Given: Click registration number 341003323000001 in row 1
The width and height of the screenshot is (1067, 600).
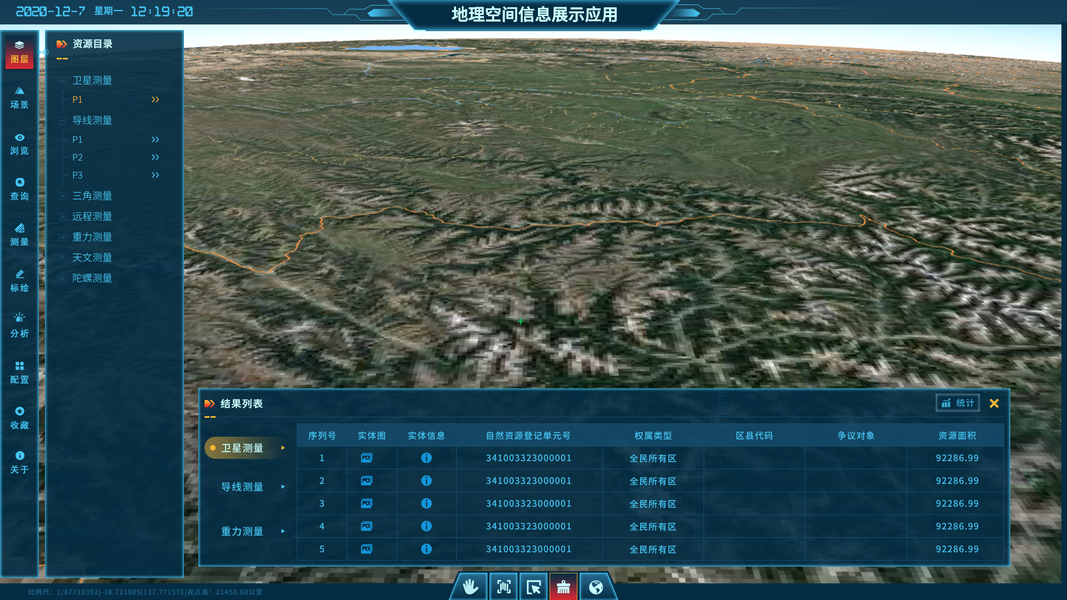Looking at the screenshot, I should pos(528,459).
